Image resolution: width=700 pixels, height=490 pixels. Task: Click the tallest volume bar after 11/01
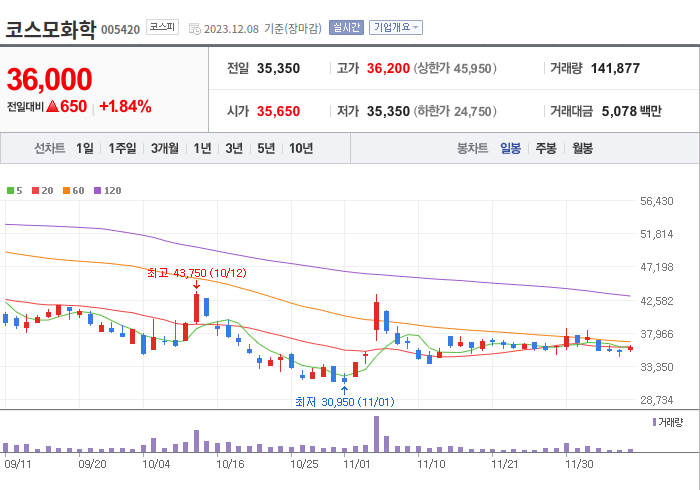point(376,434)
